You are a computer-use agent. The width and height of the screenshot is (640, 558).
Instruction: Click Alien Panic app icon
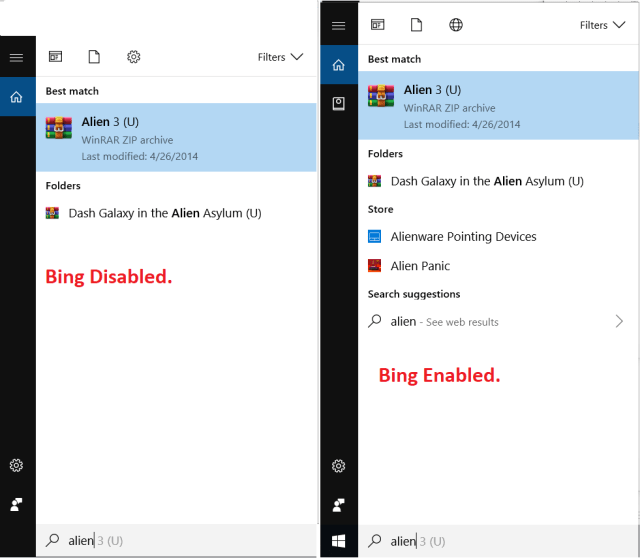tap(374, 266)
